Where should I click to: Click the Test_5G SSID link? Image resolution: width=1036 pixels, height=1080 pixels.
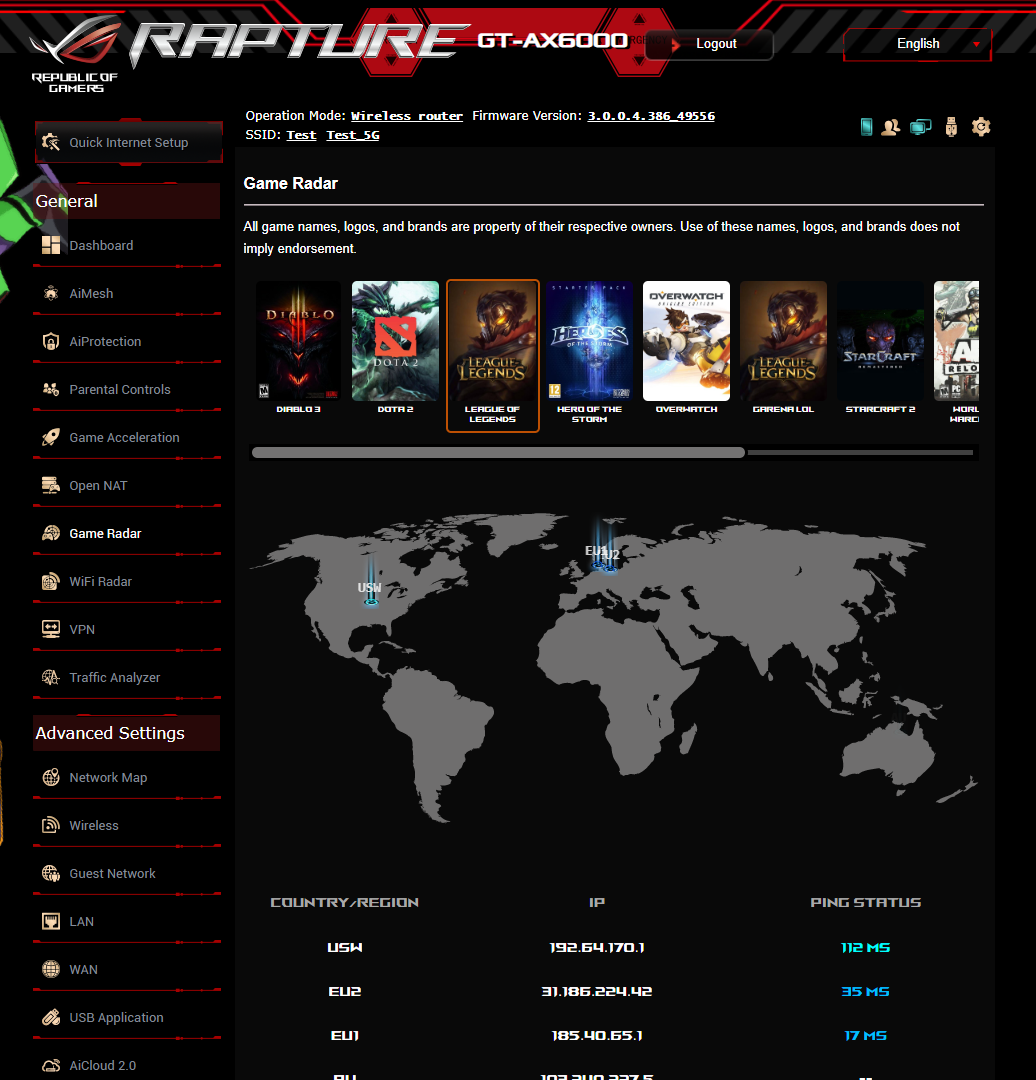(353, 135)
